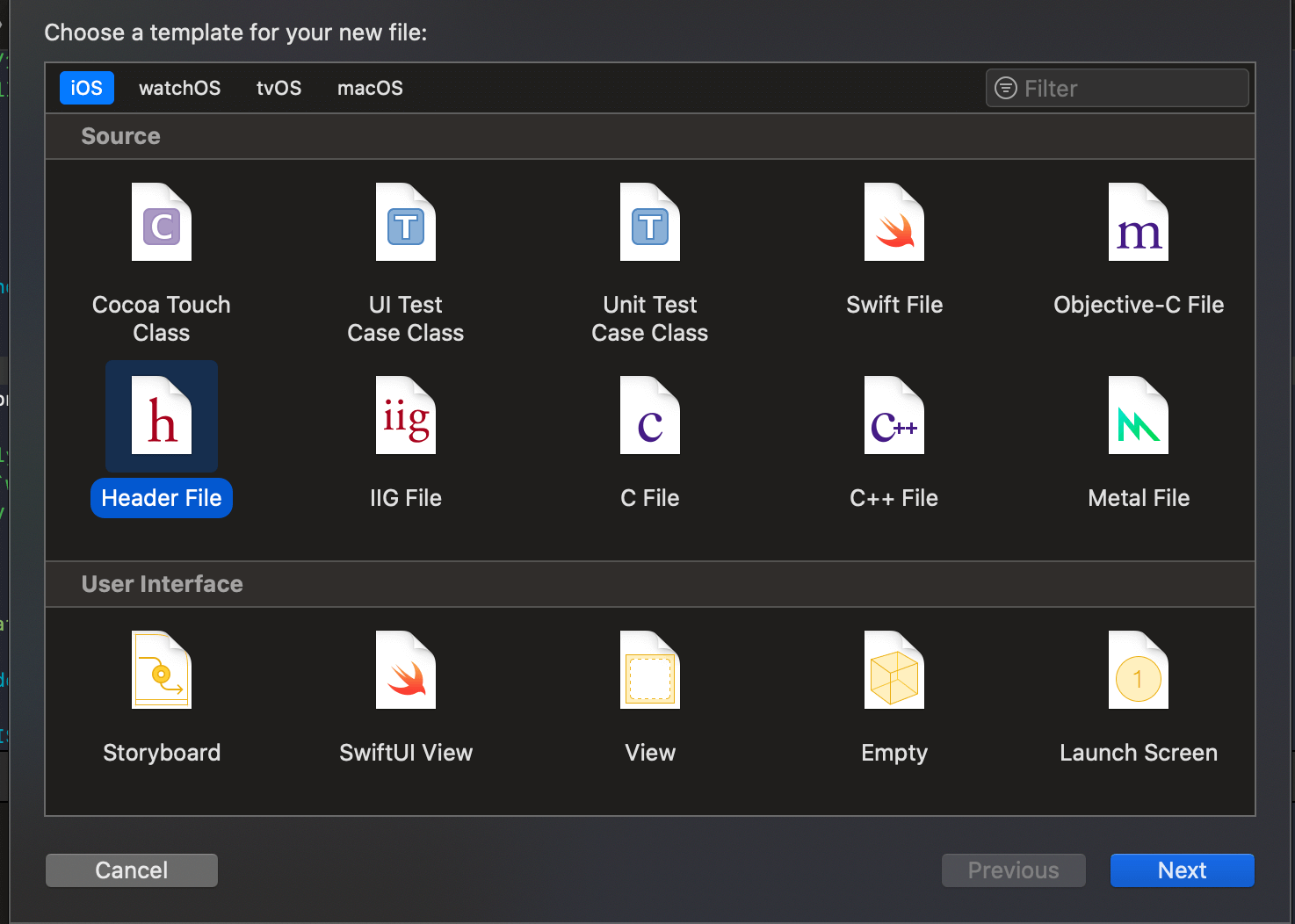Switch to the iOS platform tab
The height and width of the screenshot is (924, 1295).
coord(87,88)
